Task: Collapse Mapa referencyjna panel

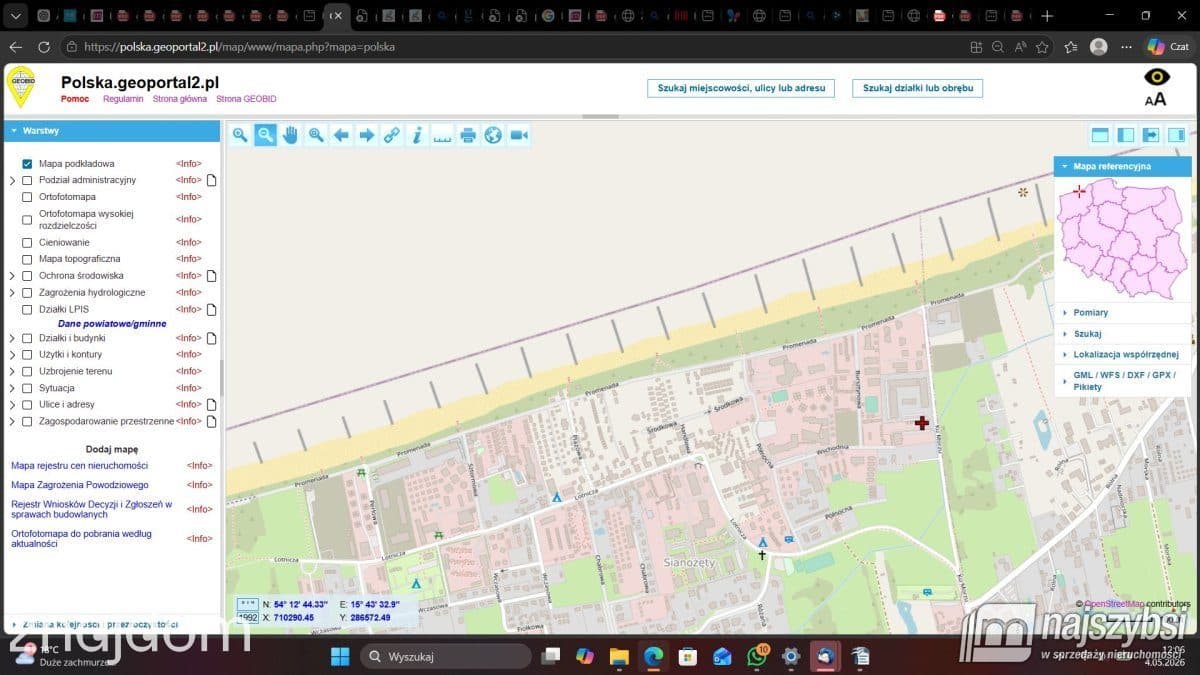Action: coord(1123,166)
